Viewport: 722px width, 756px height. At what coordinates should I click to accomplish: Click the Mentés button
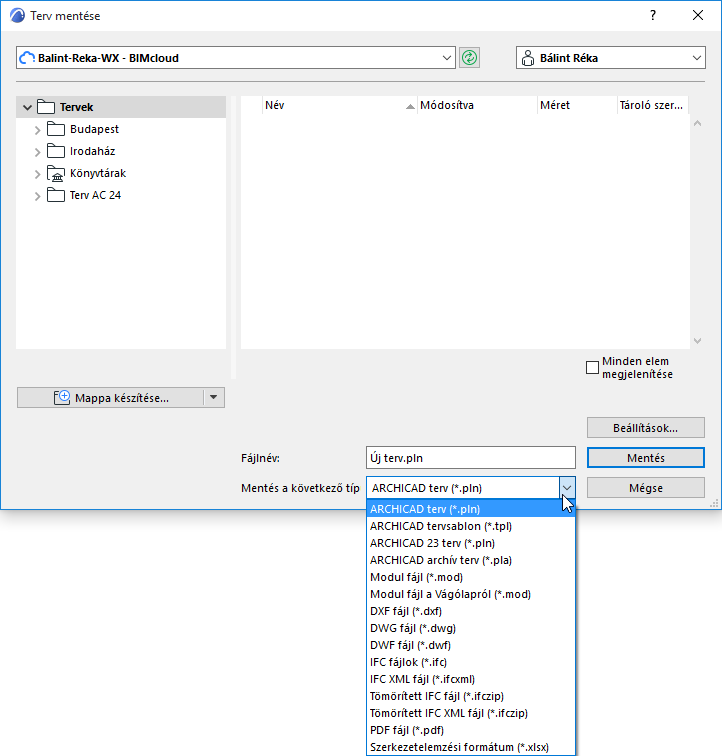pyautogui.click(x=645, y=458)
